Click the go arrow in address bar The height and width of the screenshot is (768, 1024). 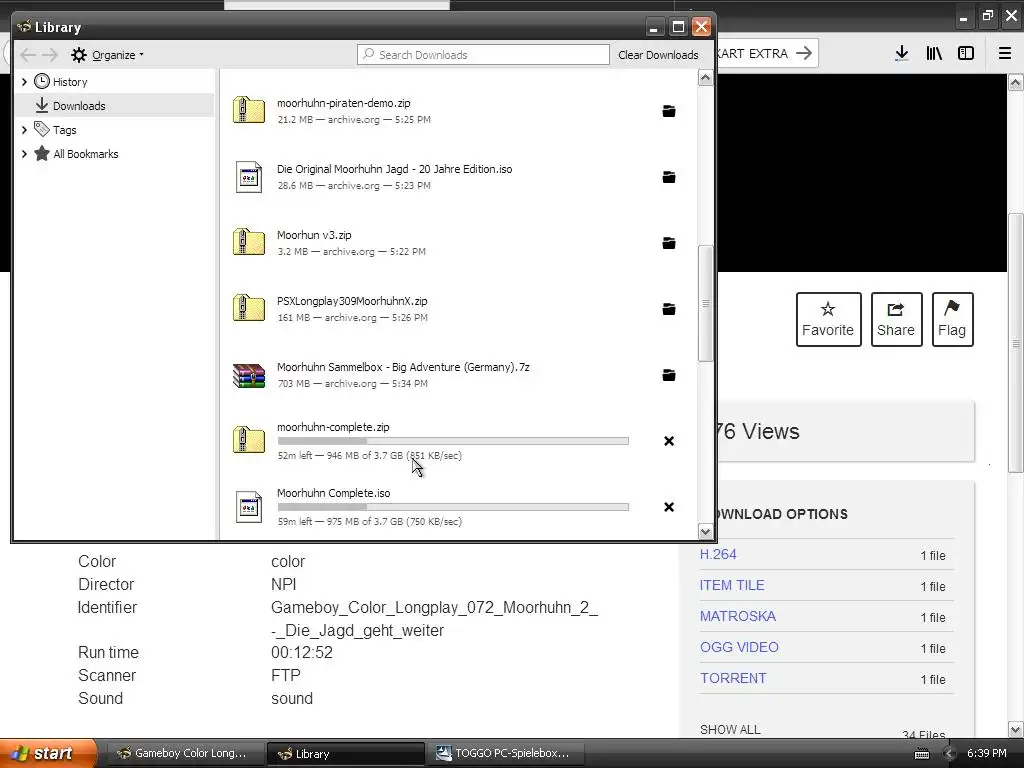(x=804, y=53)
